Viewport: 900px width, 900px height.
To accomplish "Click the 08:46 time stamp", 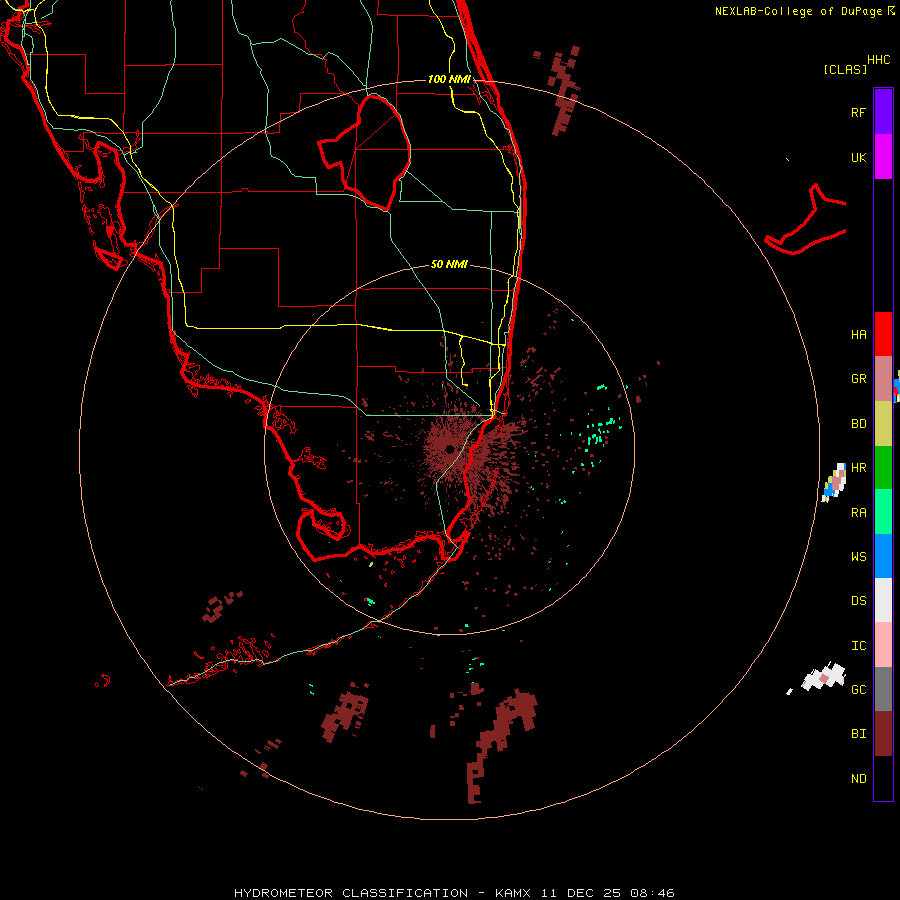I will click(652, 893).
